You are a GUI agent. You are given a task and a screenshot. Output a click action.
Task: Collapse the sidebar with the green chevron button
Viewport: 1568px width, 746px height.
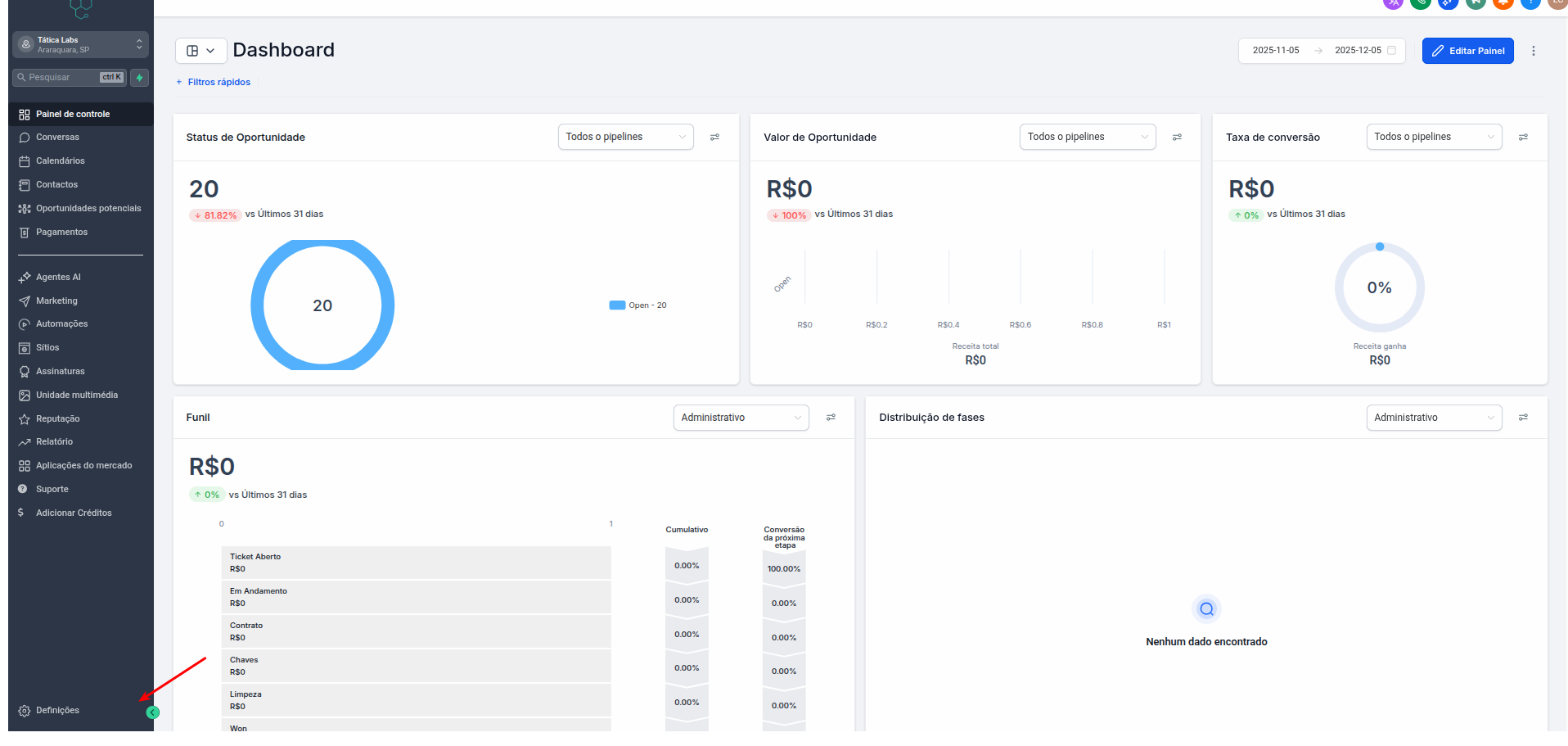[153, 712]
